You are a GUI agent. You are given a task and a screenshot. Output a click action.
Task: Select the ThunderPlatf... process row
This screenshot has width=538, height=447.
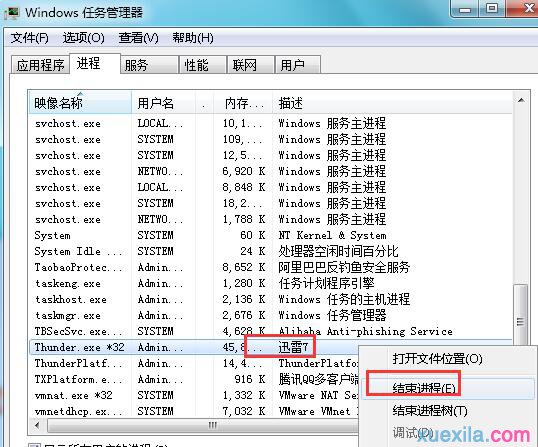coord(194,363)
